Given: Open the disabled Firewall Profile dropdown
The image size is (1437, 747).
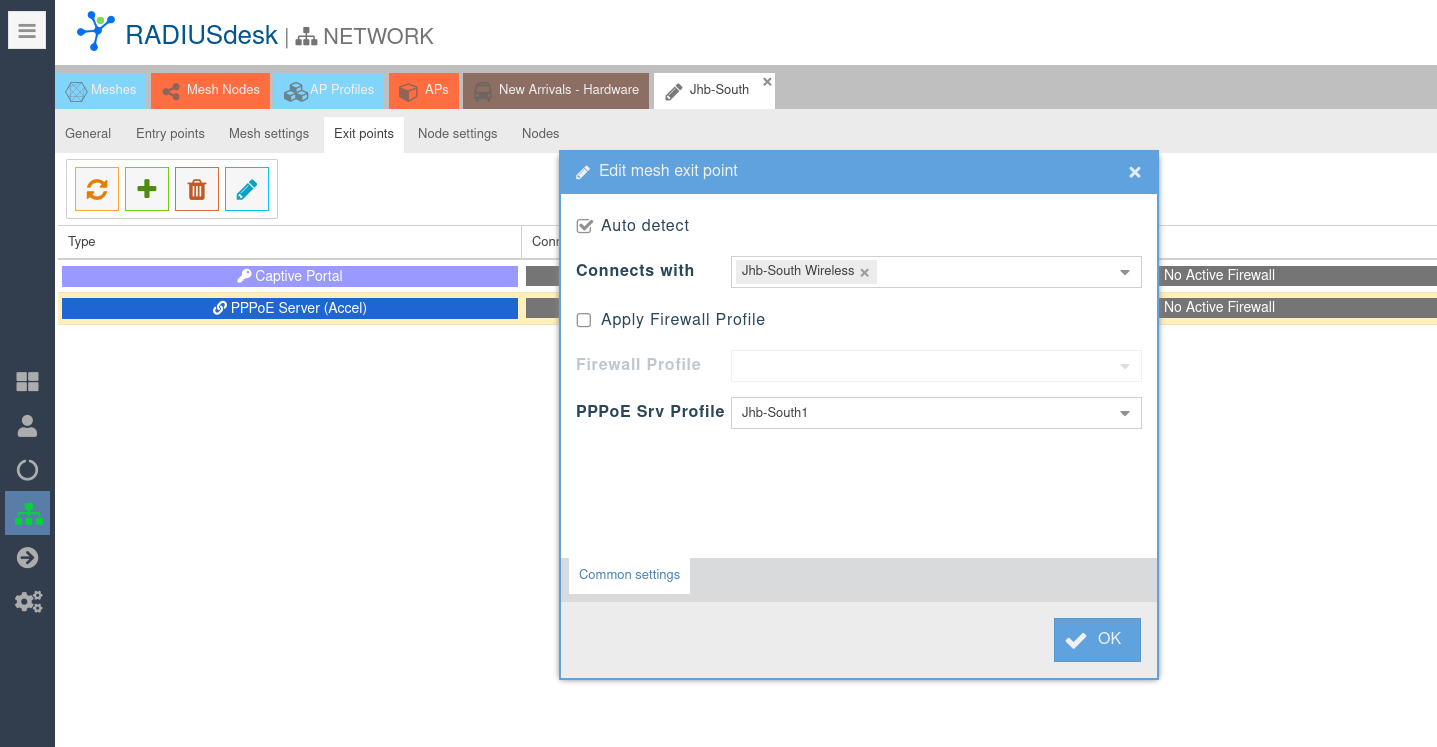Looking at the screenshot, I should (1124, 366).
